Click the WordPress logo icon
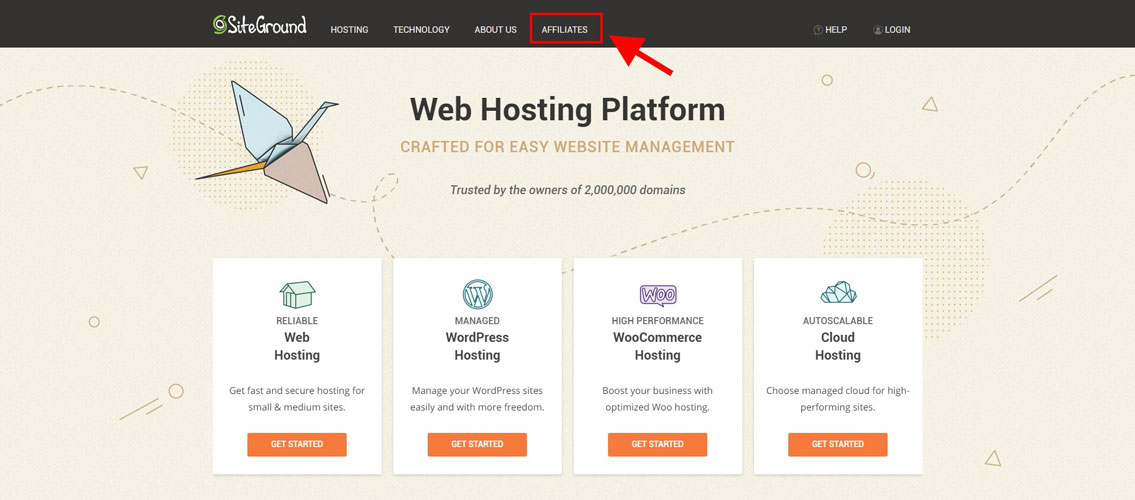1135x500 pixels. point(477,295)
